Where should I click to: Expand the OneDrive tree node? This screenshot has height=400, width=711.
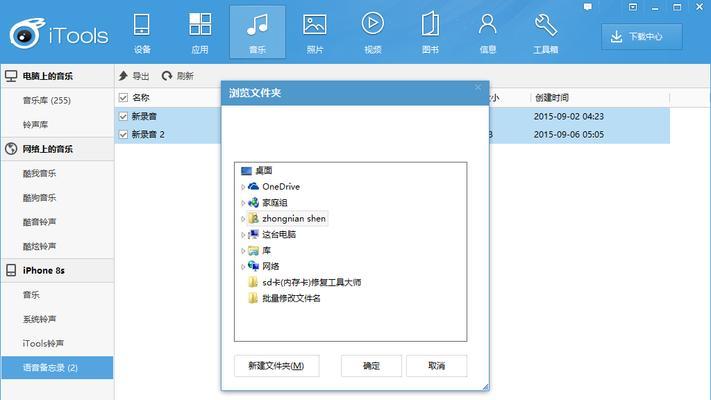tap(243, 187)
